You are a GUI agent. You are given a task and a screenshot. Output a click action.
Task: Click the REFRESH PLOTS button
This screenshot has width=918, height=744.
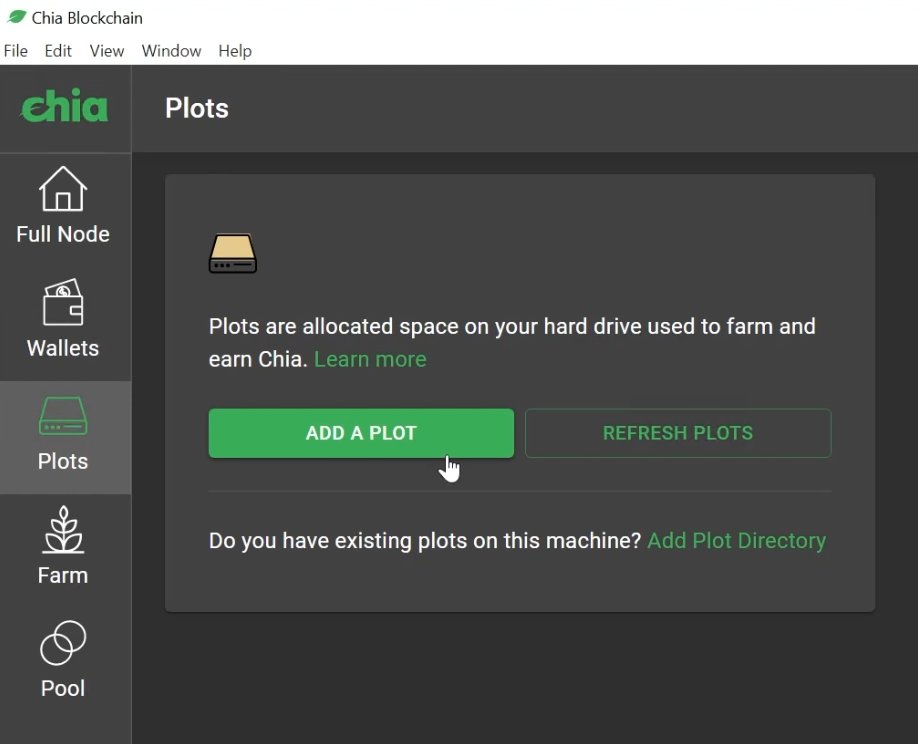pyautogui.click(x=678, y=433)
